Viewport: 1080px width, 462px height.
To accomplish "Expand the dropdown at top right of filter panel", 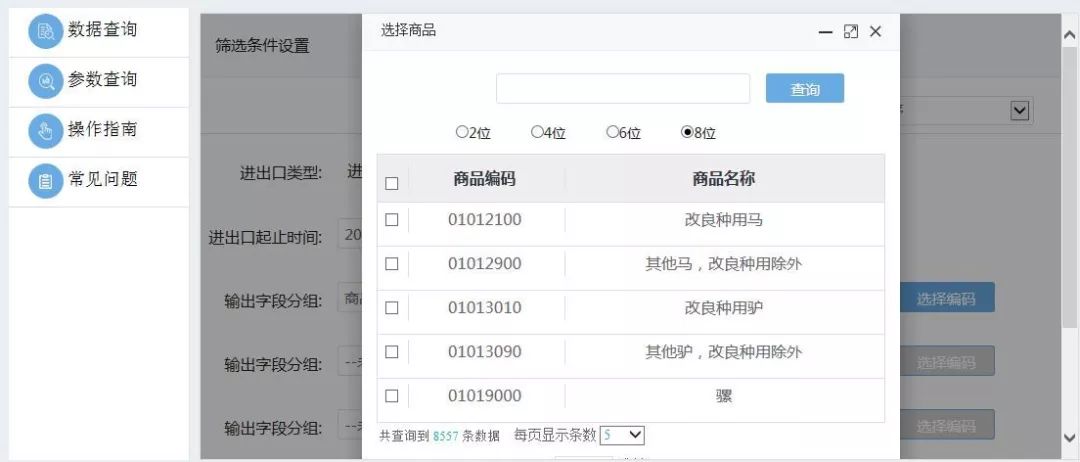I will [1019, 110].
